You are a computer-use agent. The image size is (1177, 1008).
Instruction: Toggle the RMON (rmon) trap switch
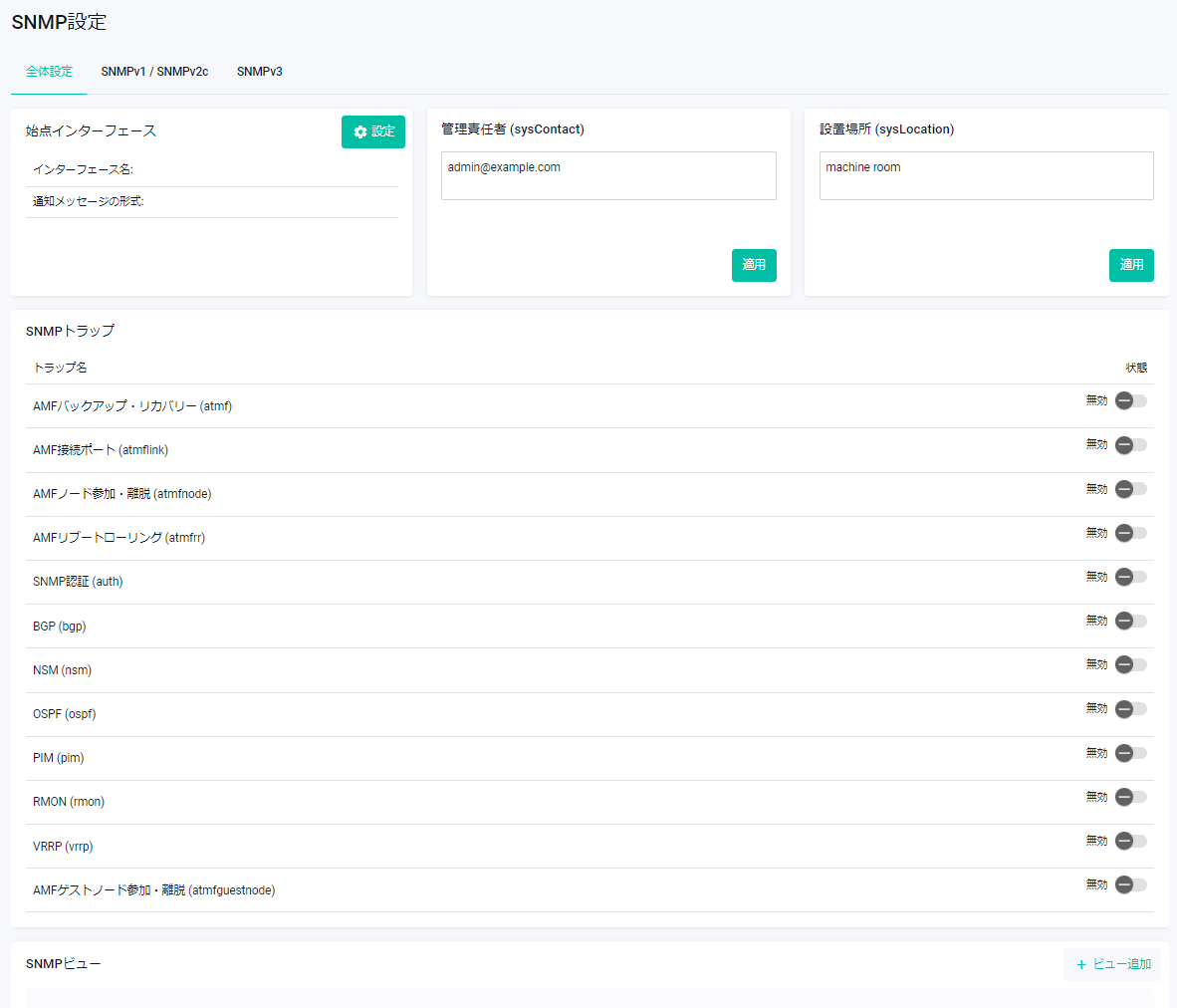(x=1130, y=797)
